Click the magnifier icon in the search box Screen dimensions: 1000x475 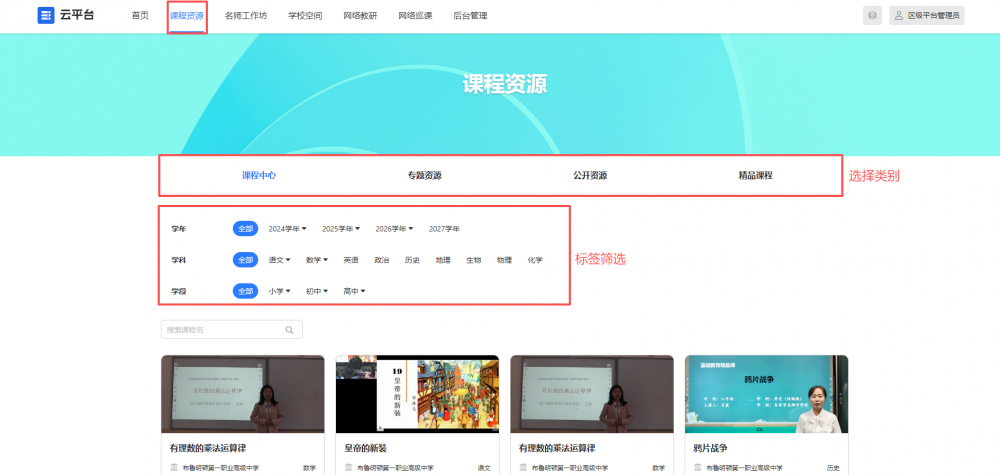click(289, 329)
